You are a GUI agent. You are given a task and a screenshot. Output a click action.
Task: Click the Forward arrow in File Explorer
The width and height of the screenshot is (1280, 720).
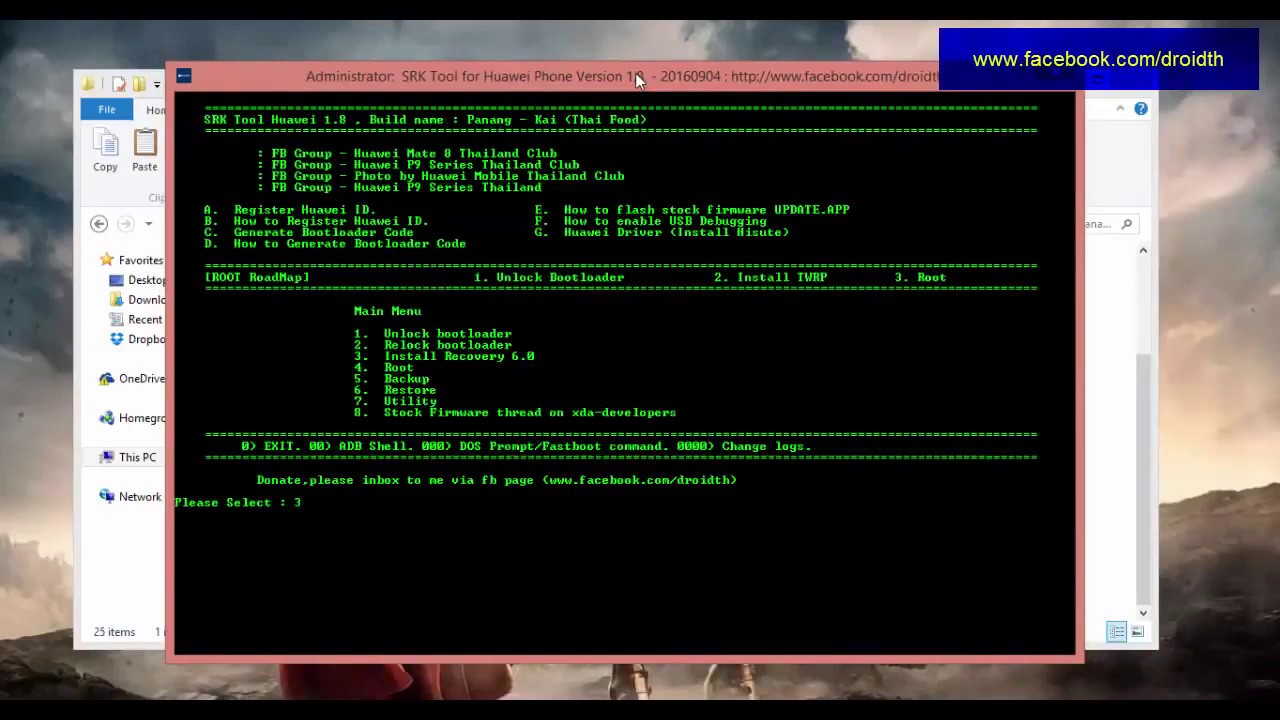tap(126, 224)
